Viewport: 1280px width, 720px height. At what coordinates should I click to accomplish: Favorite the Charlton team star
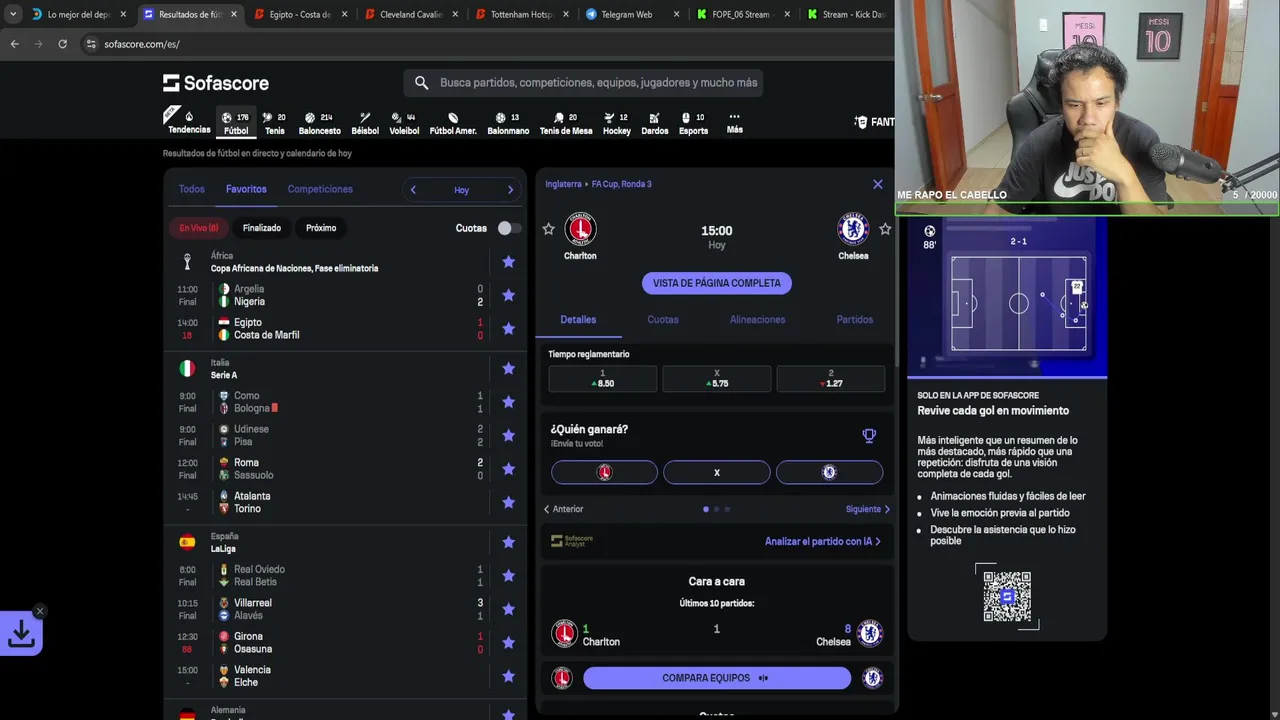point(548,229)
